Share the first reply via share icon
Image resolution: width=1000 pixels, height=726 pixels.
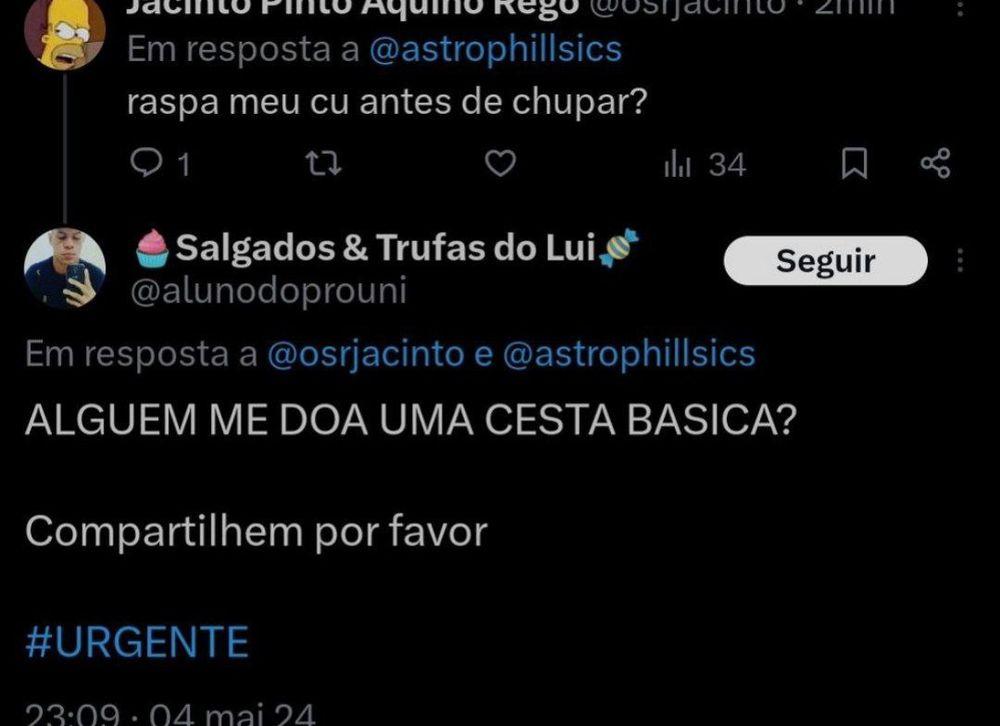[936, 163]
